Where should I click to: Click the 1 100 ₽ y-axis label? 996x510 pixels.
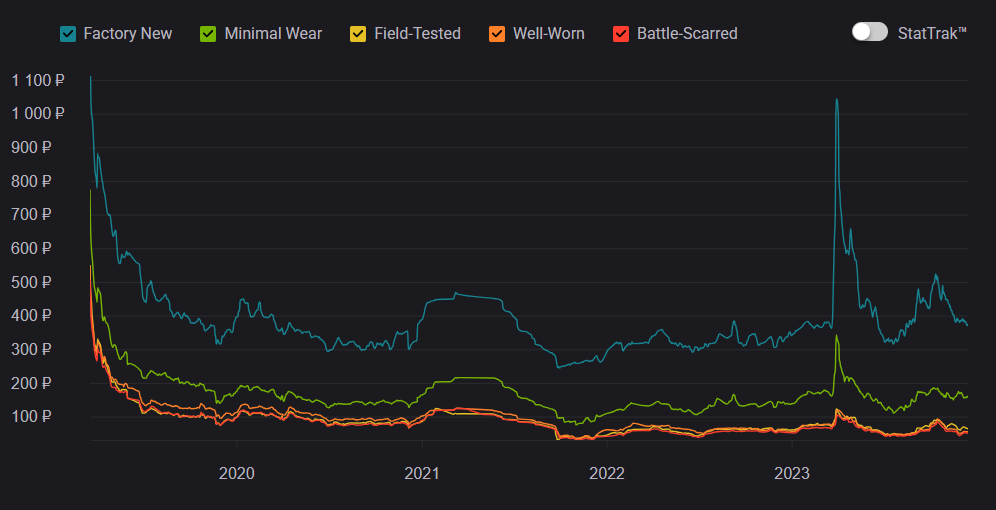pos(39,80)
